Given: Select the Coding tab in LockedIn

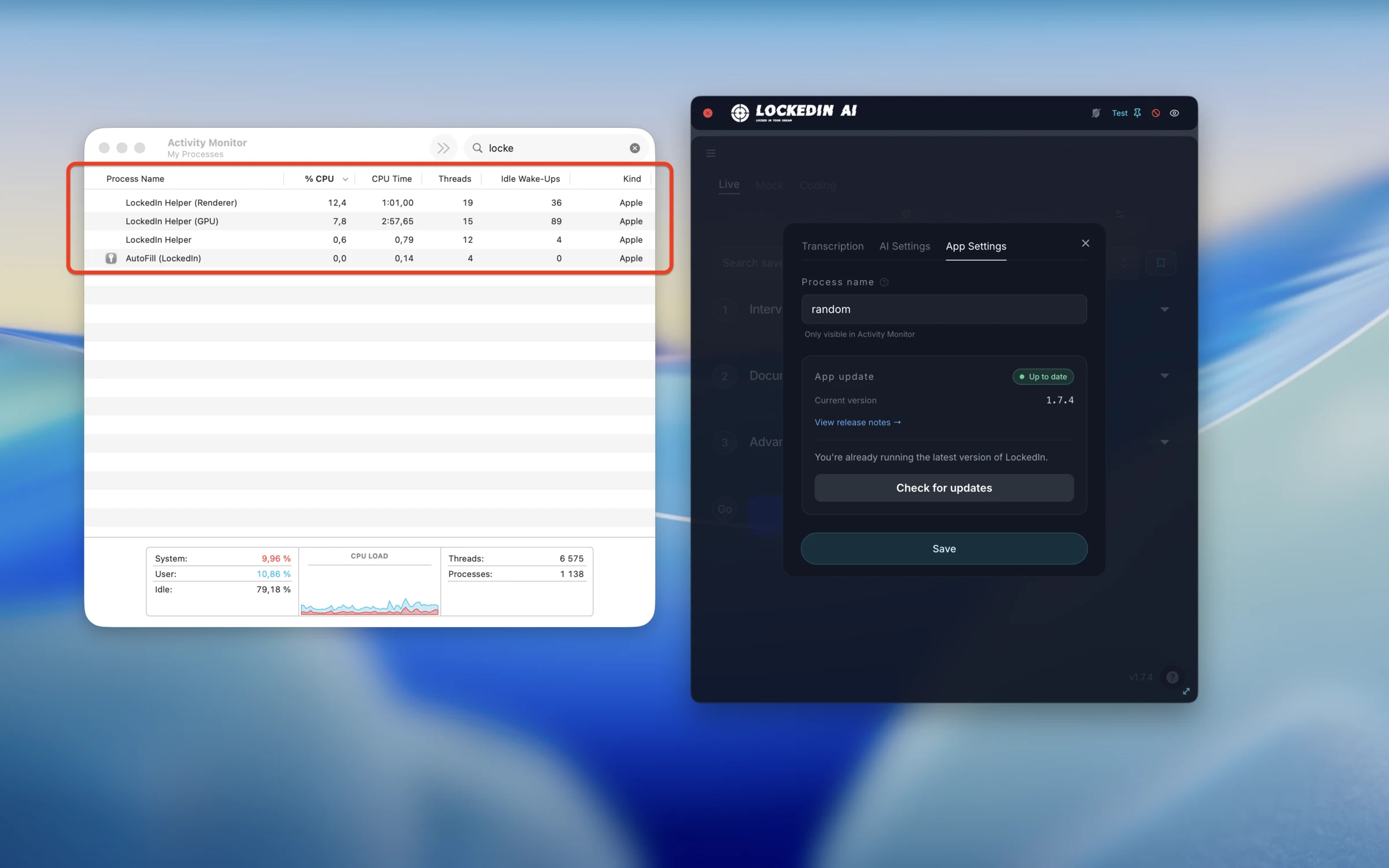Looking at the screenshot, I should [x=817, y=186].
